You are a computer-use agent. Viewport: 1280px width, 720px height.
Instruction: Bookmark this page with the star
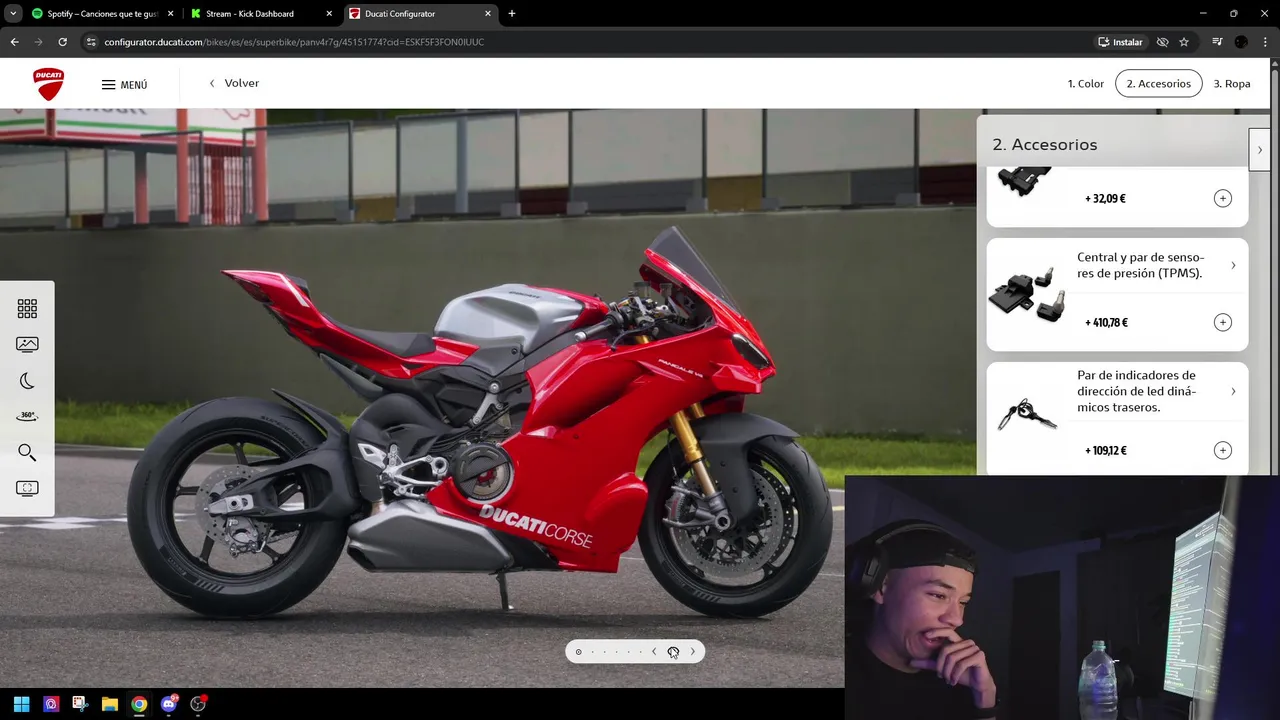pyautogui.click(x=1184, y=42)
